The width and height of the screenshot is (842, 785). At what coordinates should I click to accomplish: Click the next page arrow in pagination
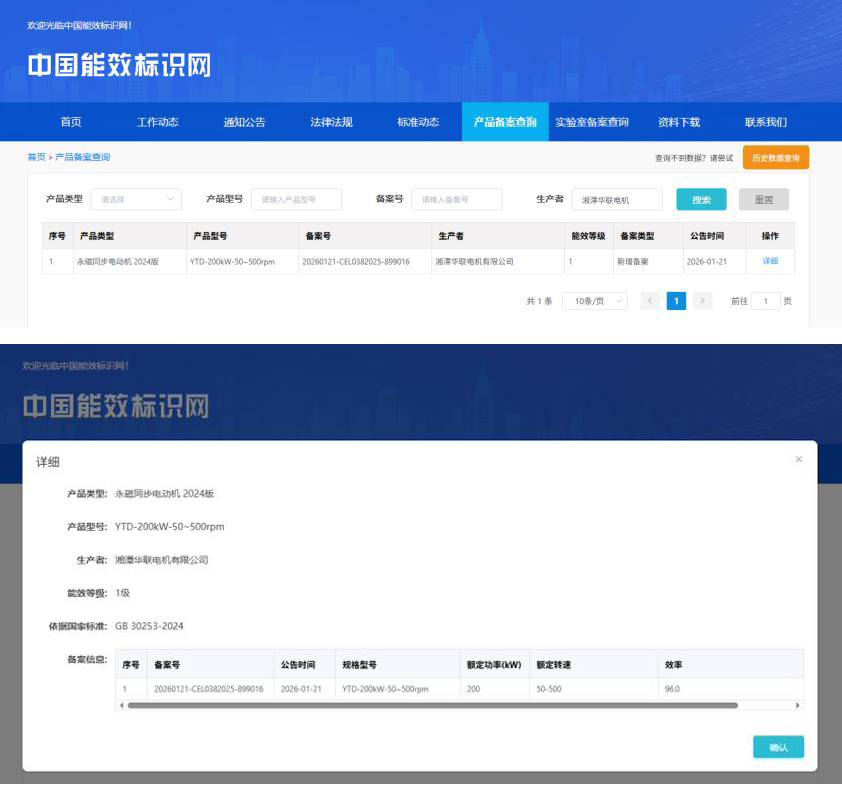click(x=702, y=301)
